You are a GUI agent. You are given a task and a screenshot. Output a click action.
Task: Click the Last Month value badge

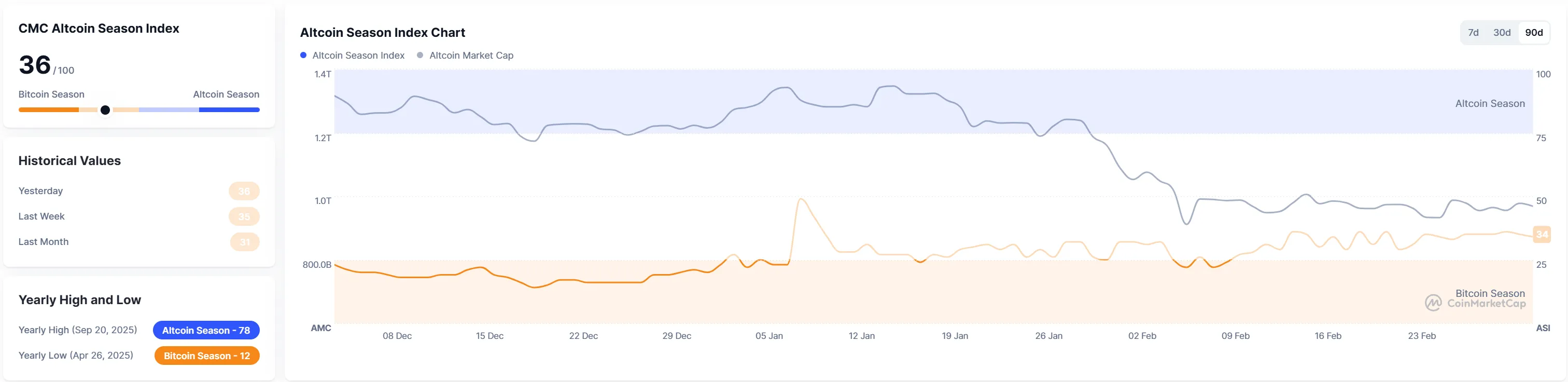pos(245,242)
